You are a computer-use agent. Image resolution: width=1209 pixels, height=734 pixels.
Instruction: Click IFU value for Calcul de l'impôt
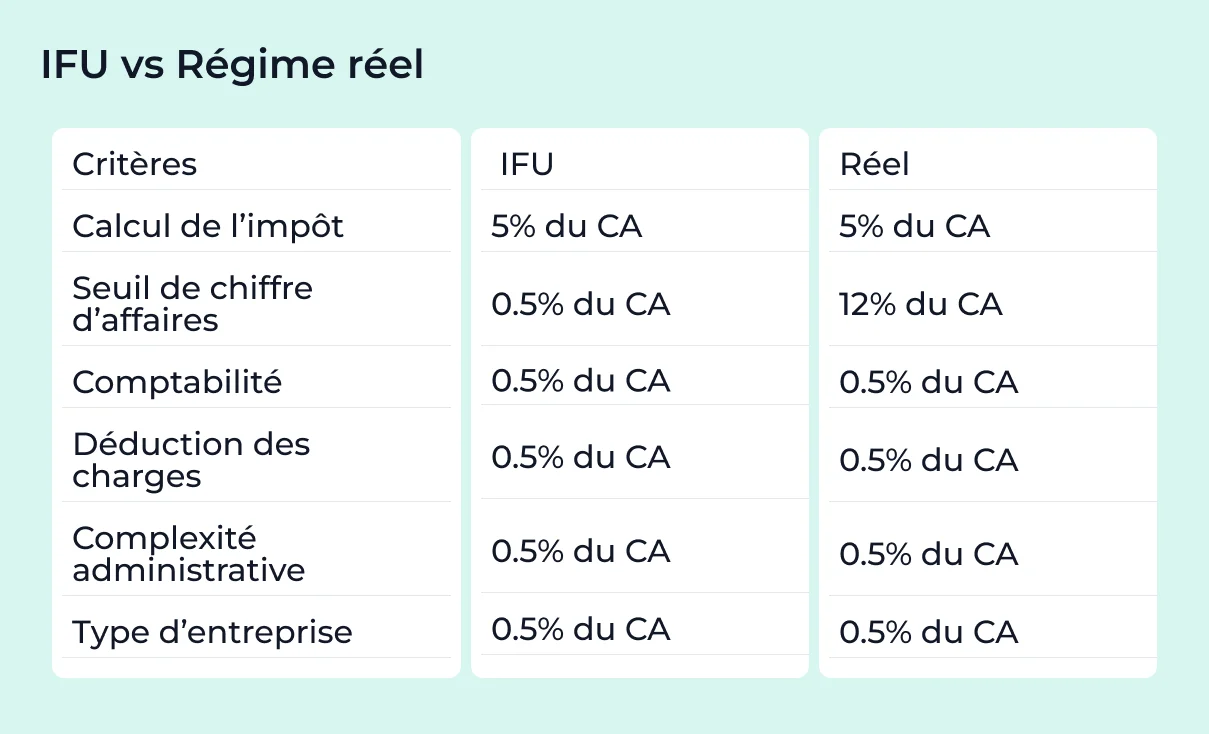[566, 226]
